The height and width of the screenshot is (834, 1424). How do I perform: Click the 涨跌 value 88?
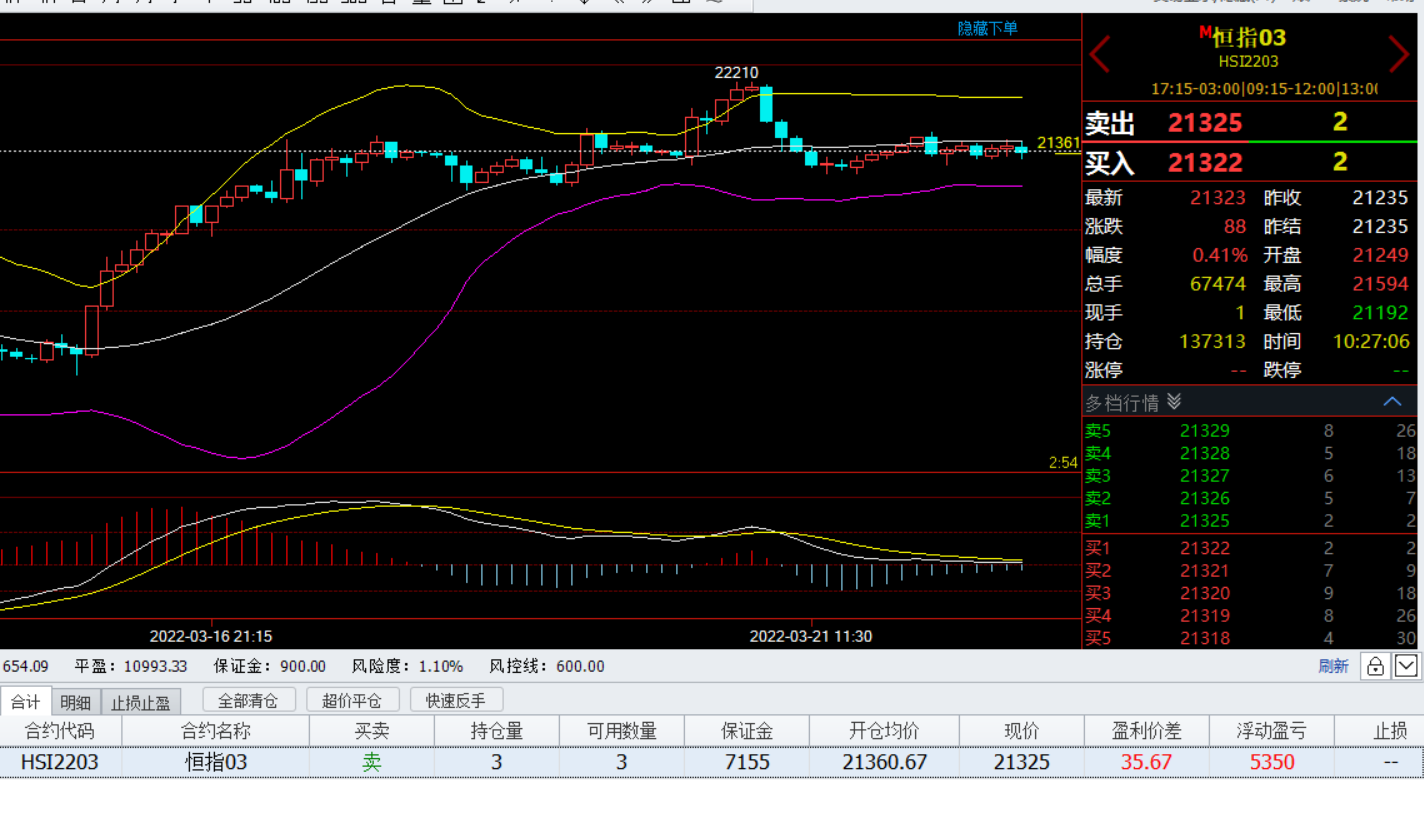click(1235, 227)
